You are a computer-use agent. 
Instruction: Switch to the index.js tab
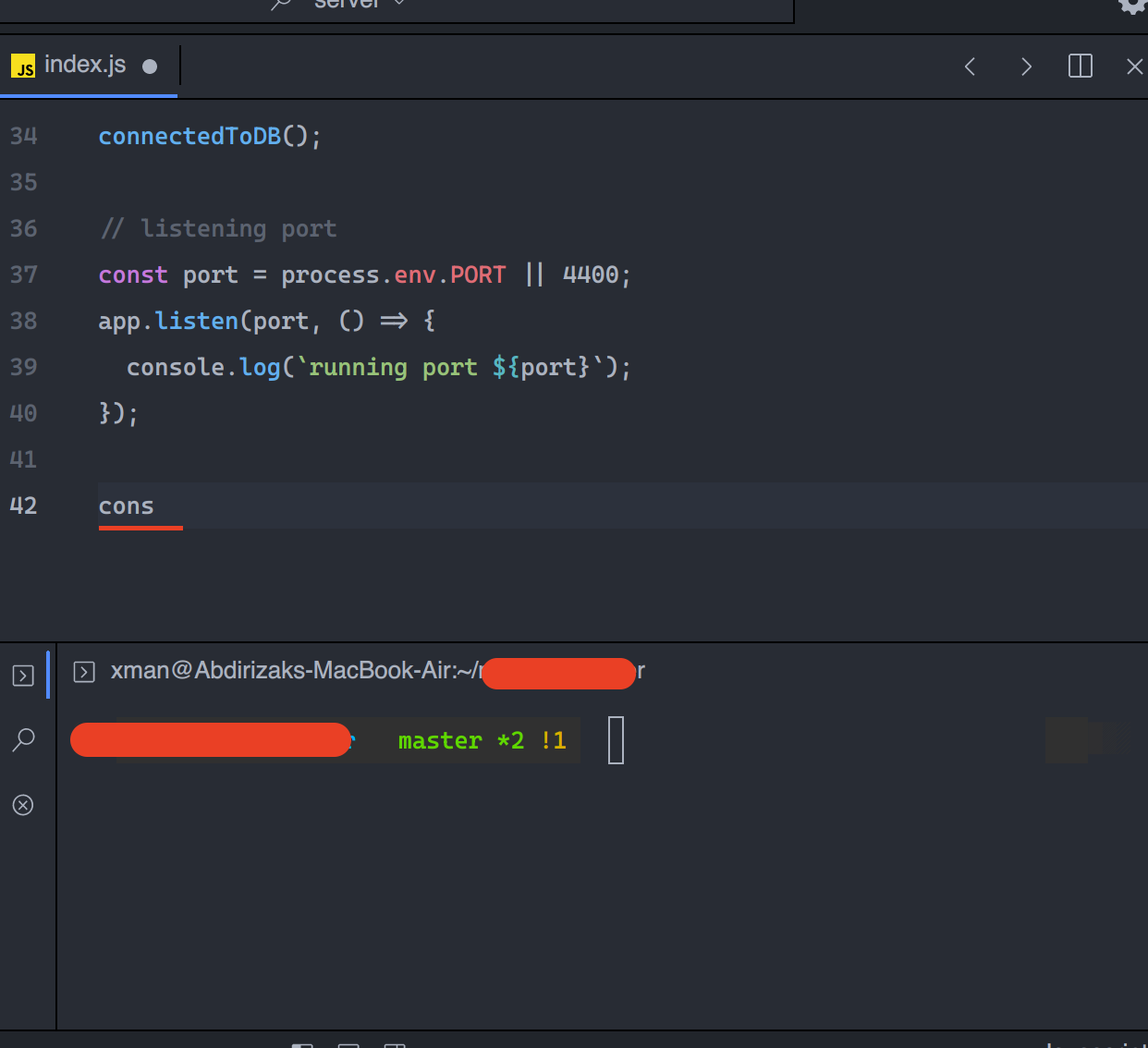85,64
